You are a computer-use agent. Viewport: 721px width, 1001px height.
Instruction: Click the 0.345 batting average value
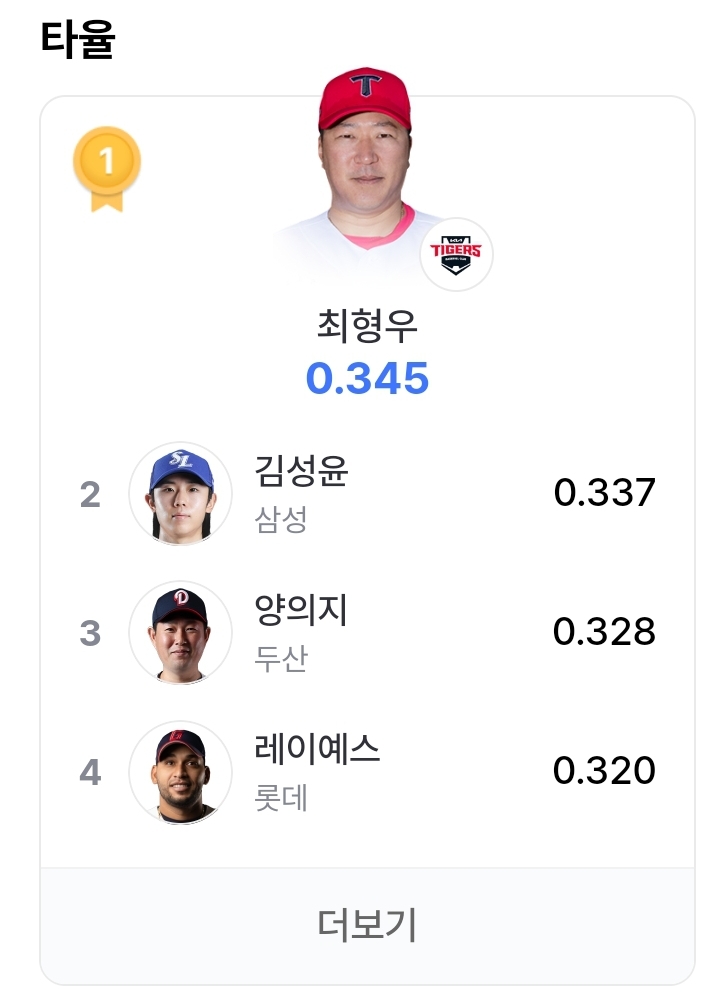click(367, 378)
